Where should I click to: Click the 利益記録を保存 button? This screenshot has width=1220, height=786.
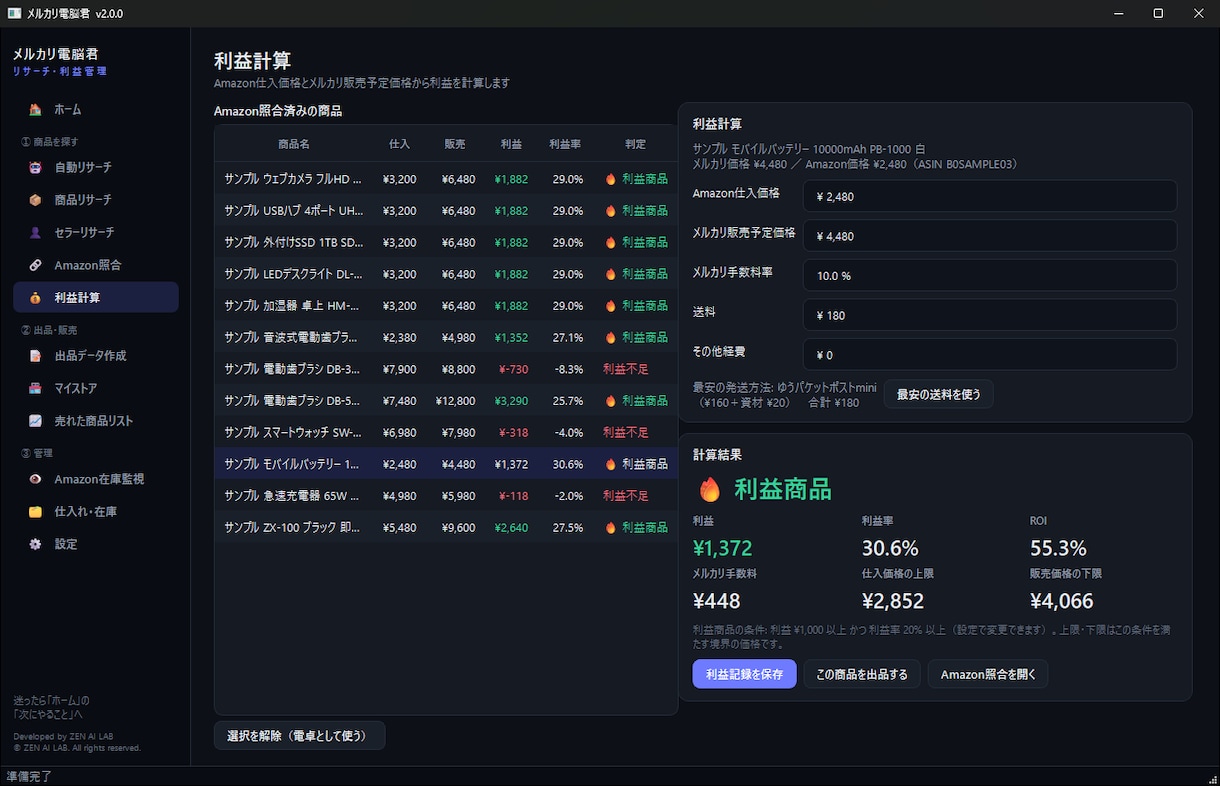pyautogui.click(x=745, y=674)
